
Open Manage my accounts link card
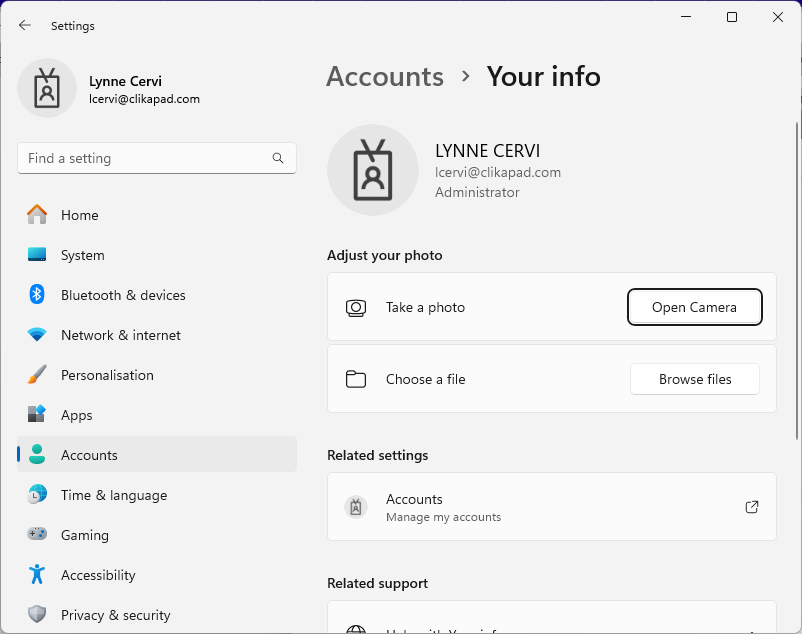point(552,507)
